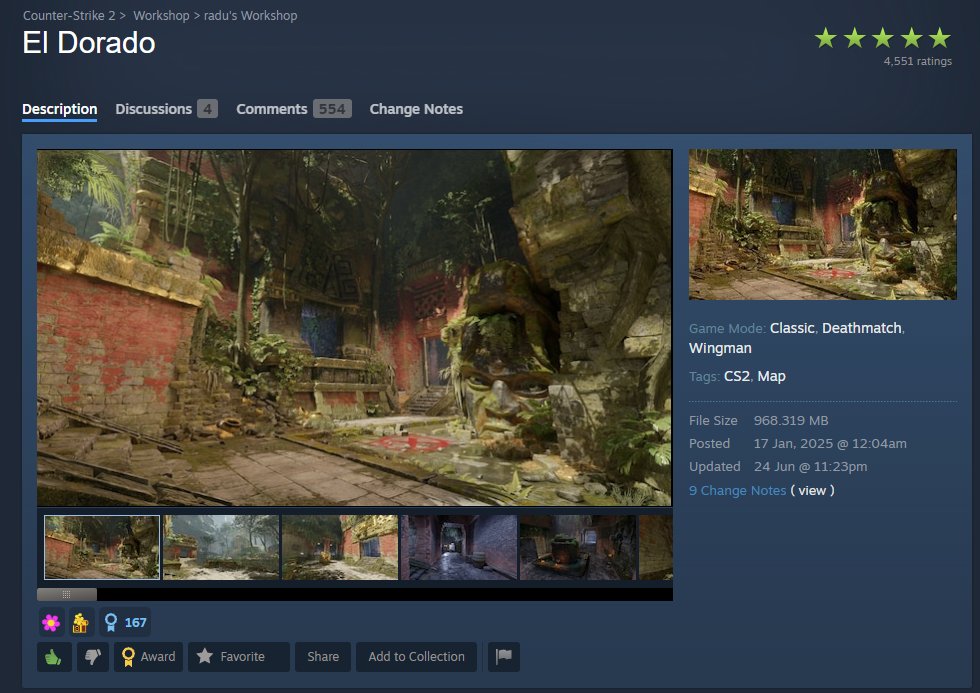The image size is (980, 693).
Task: Open the Share dialog
Action: pos(323,657)
